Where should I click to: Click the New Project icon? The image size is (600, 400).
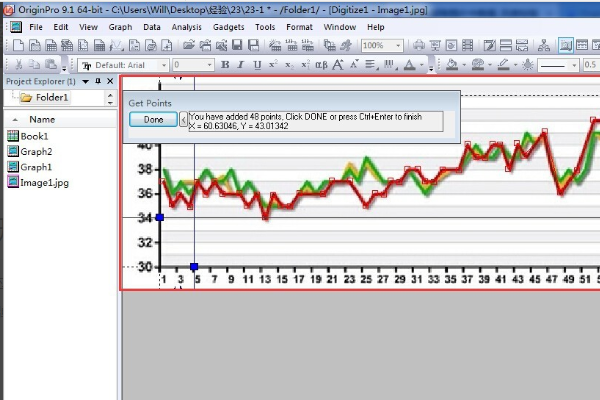pyautogui.click(x=18, y=45)
